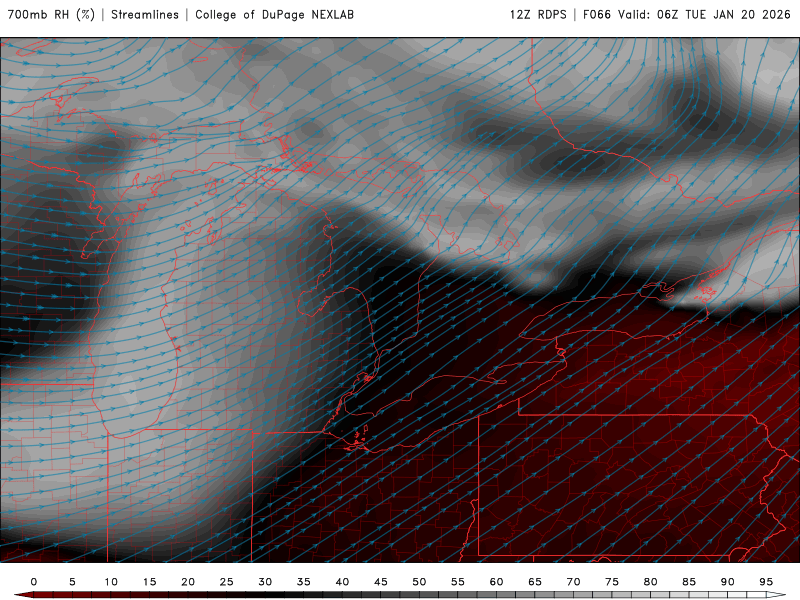Screen dimensions: 800x600
Task: Click the colorbar label "90"
Action: point(728,582)
